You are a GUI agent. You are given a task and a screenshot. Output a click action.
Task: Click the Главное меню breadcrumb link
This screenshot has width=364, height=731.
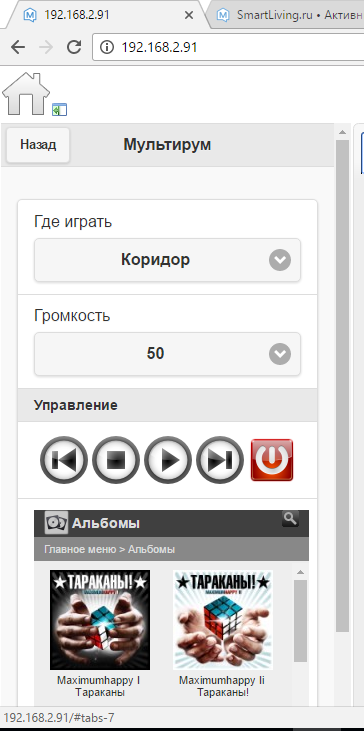pos(80,549)
